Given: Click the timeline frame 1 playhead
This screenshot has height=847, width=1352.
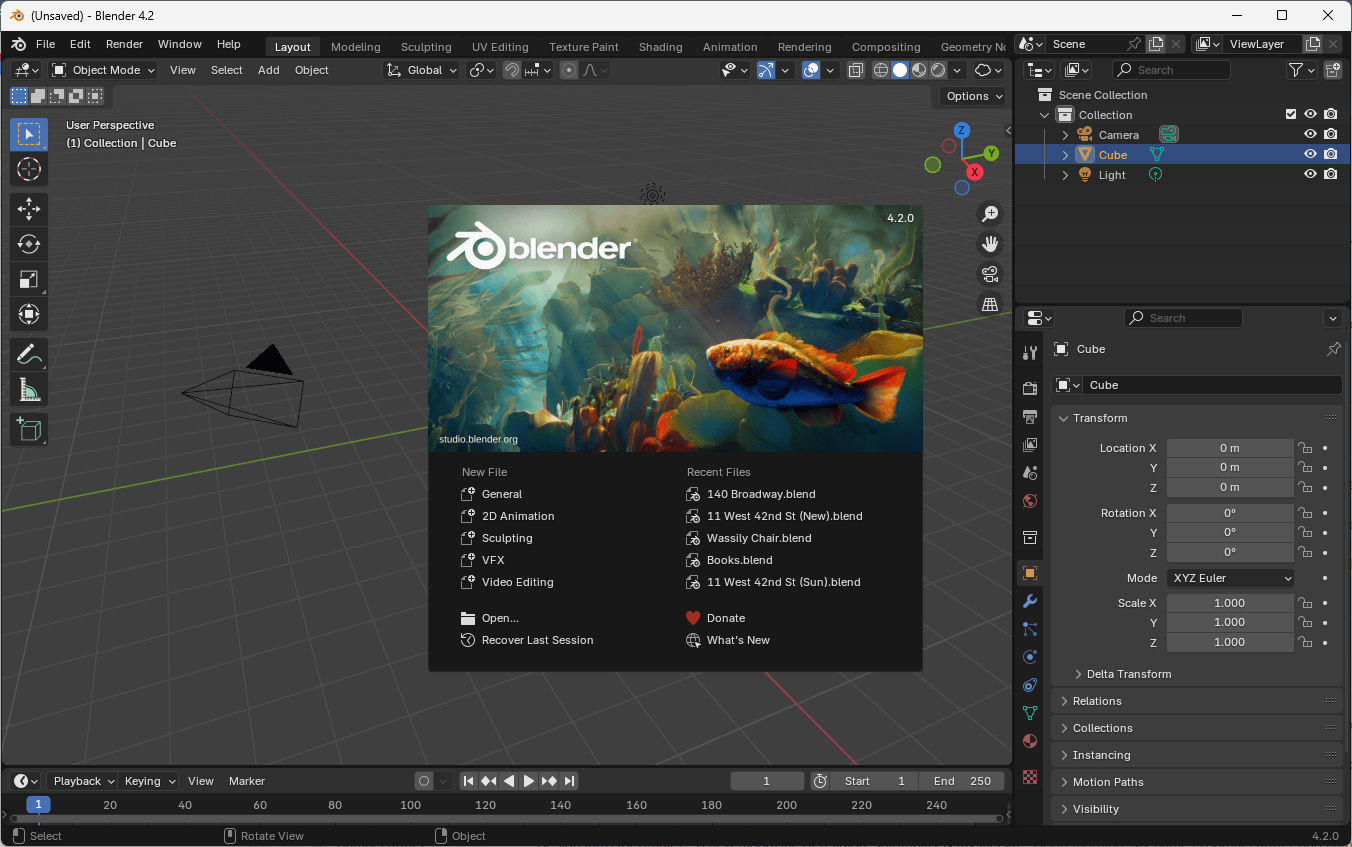Looking at the screenshot, I should tap(38, 805).
